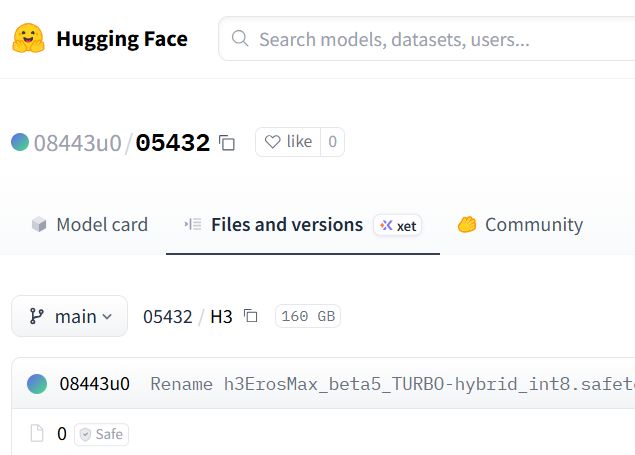Open the H3 folder breadcrumb
The width and height of the screenshot is (635, 455).
click(x=221, y=317)
